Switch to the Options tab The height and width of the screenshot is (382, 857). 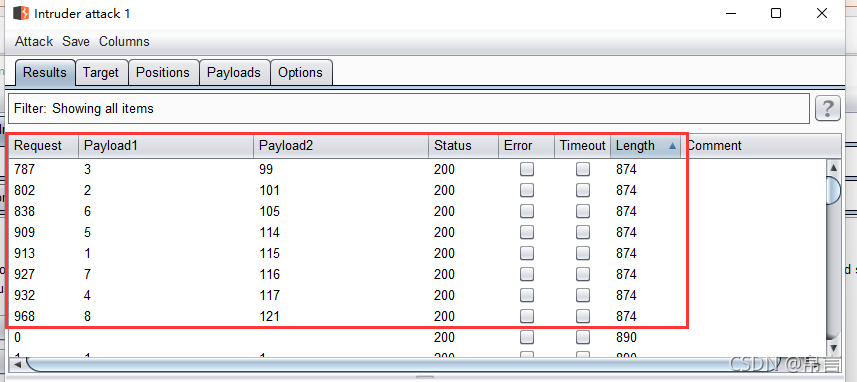301,73
